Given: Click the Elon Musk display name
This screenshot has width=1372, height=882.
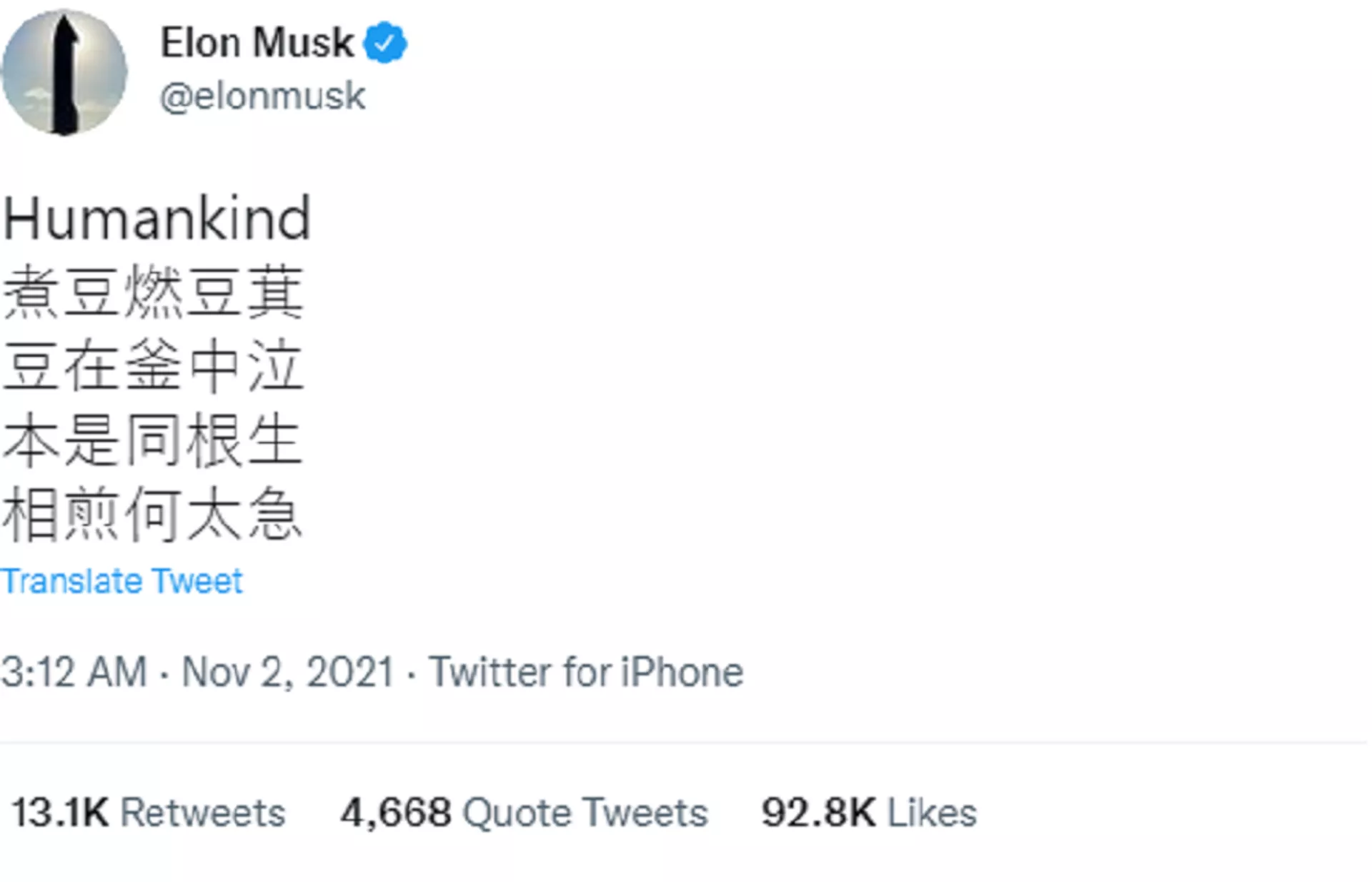Looking at the screenshot, I should tap(257, 43).
